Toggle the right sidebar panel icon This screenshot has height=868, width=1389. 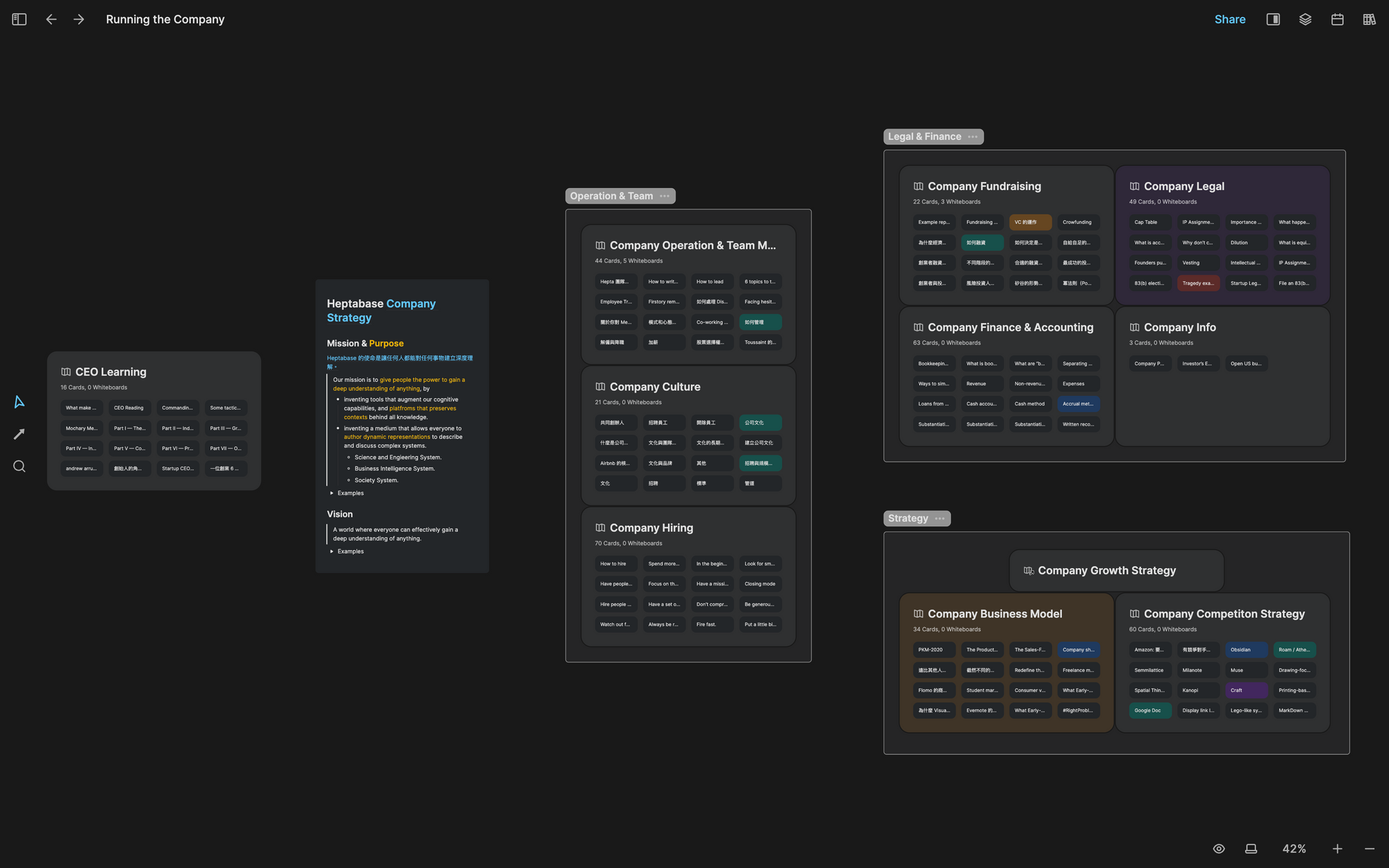click(x=1273, y=19)
